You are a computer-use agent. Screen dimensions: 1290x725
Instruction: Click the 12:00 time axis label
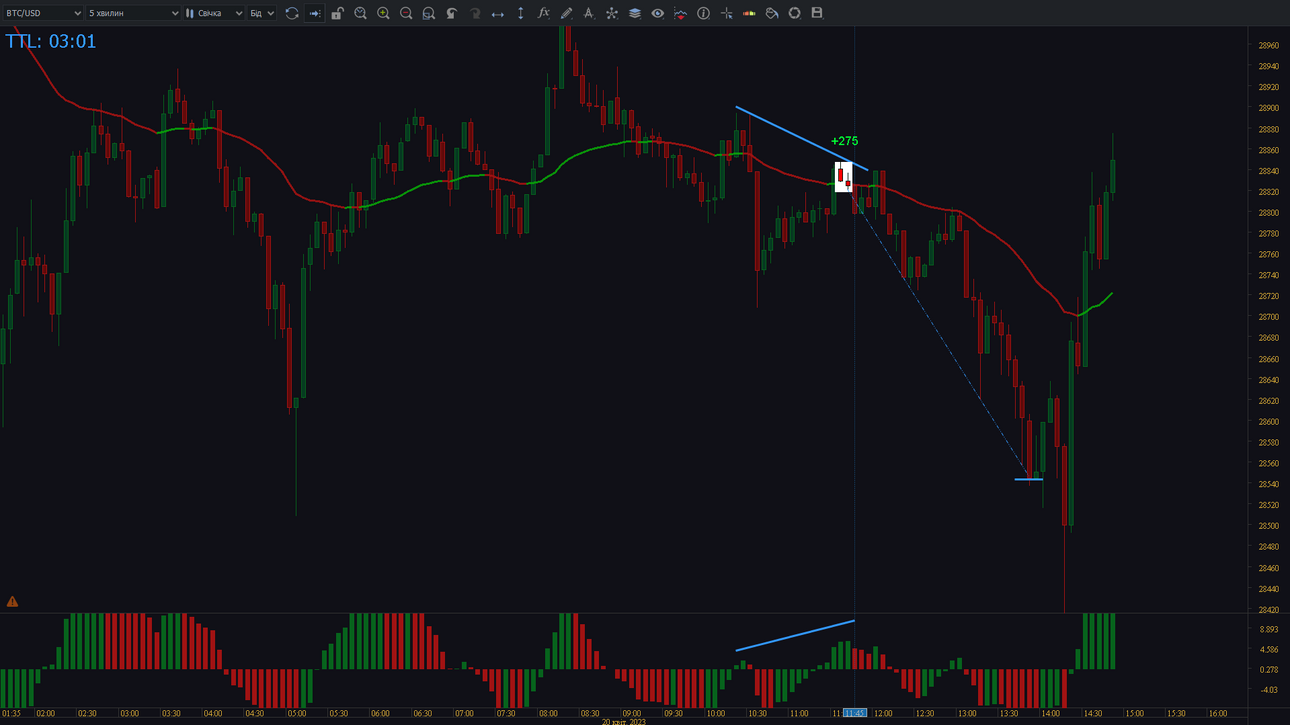coord(883,713)
